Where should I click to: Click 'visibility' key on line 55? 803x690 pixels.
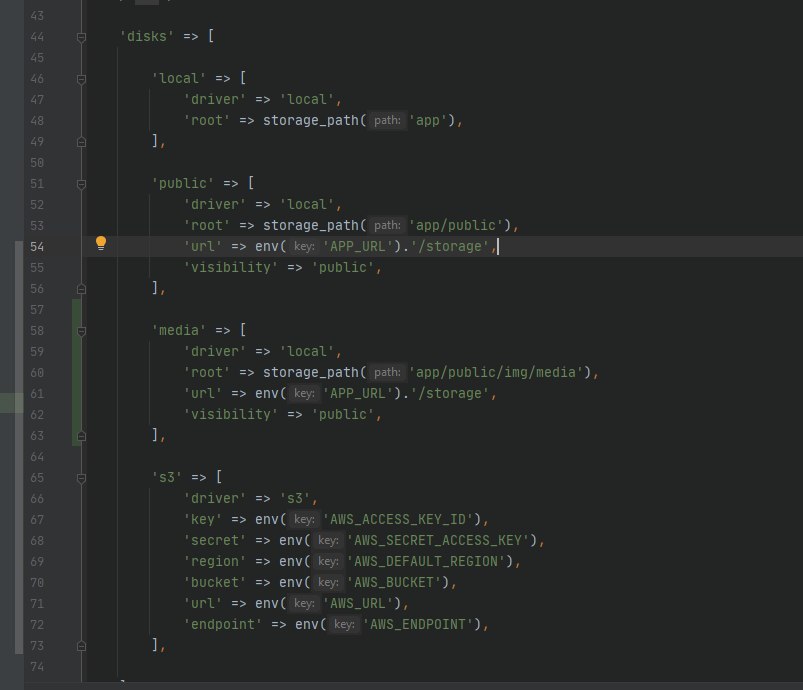click(230, 267)
